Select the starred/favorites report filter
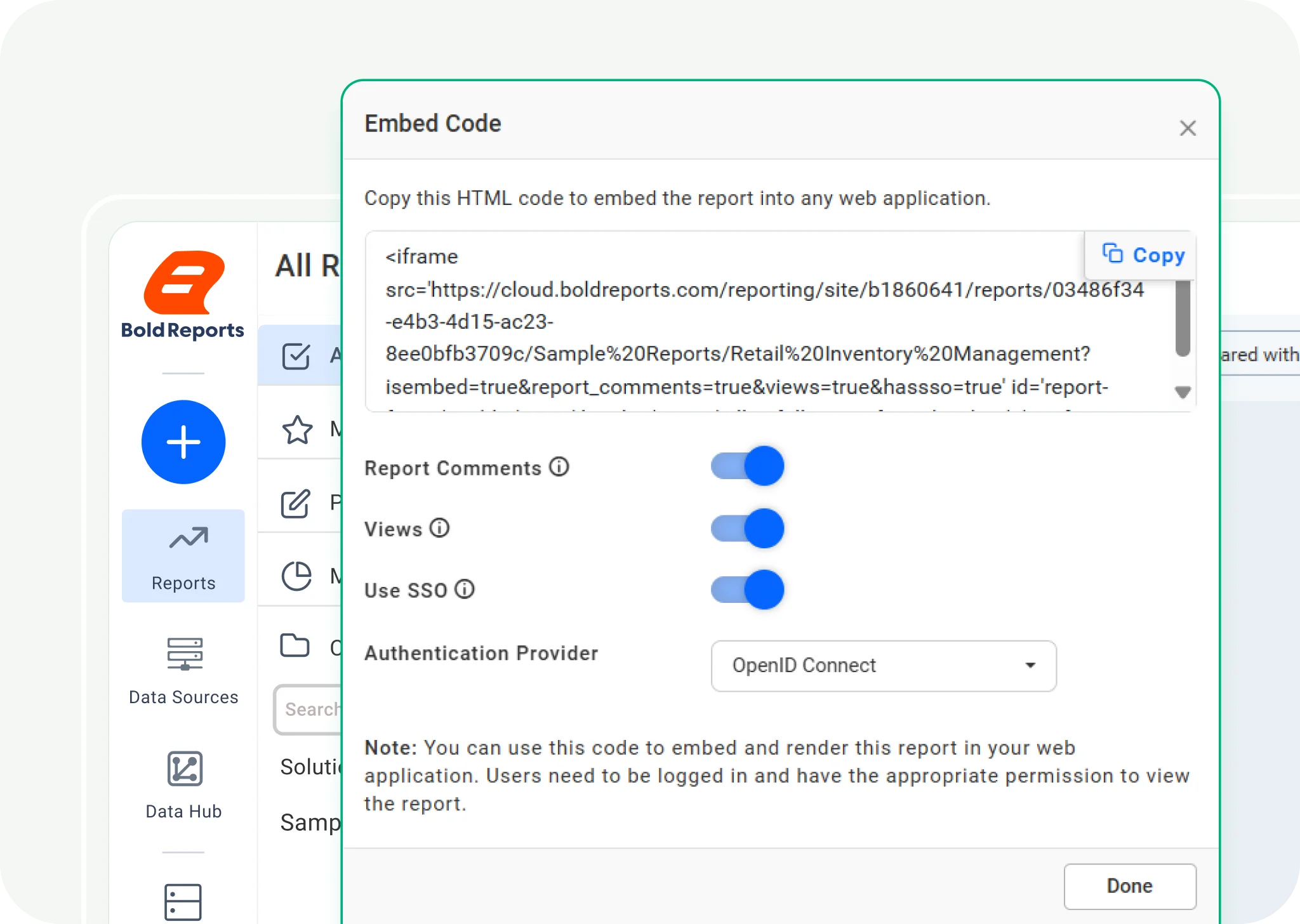 click(x=296, y=432)
